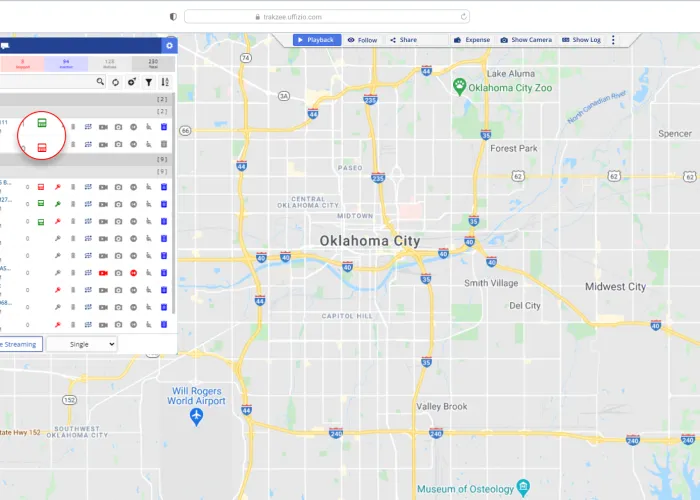Screen dimensions: 700x500
Task: Open the Single streaming mode dropdown
Action: [82, 344]
